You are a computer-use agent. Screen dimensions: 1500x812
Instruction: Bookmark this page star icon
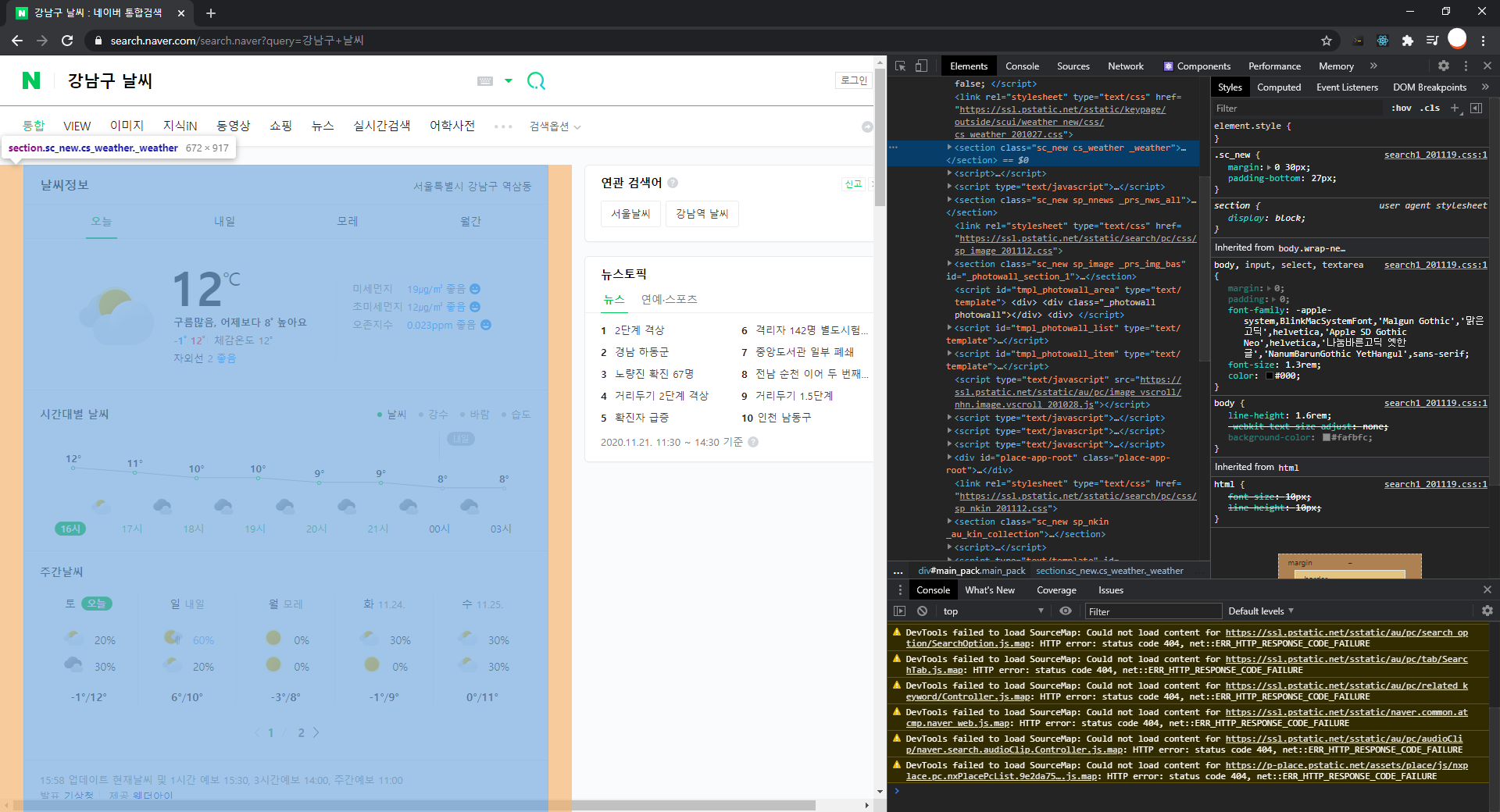(x=1327, y=41)
